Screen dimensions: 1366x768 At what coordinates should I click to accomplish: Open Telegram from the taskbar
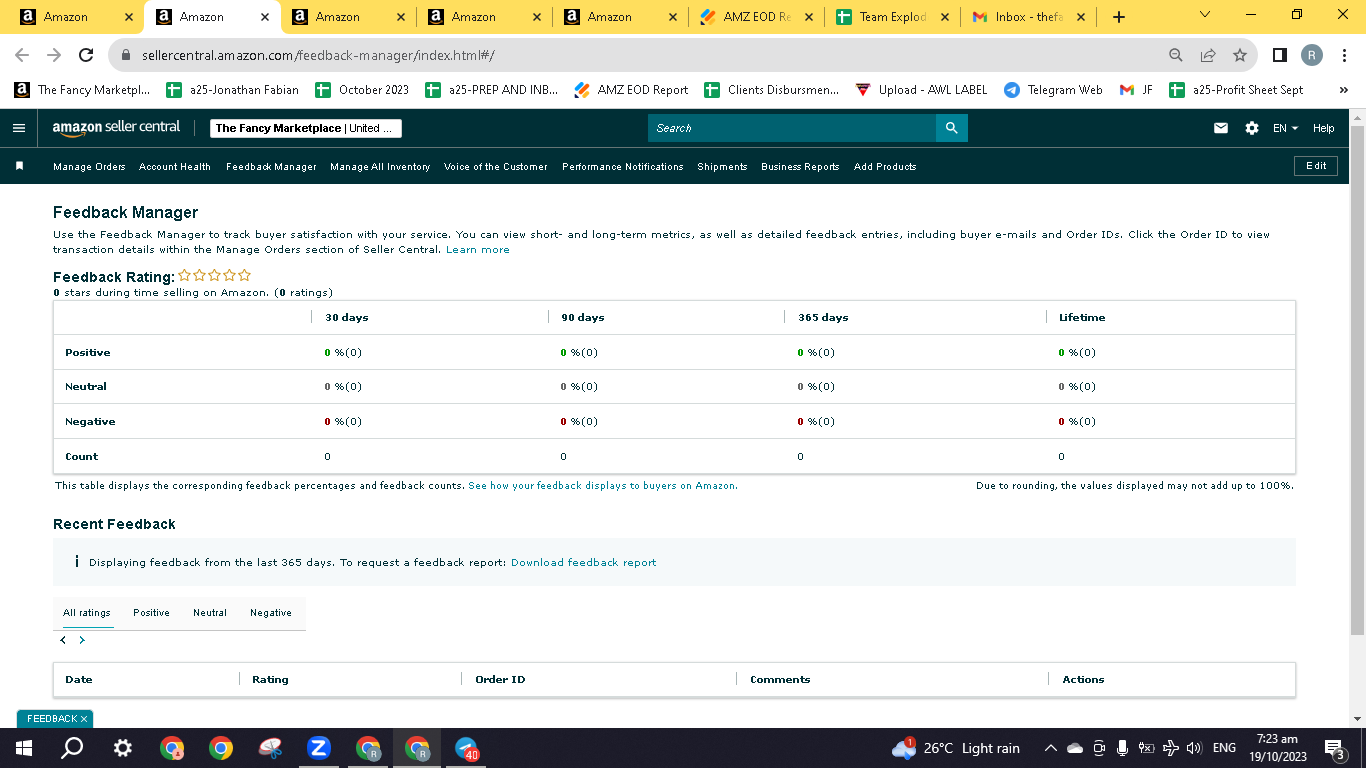[x=467, y=748]
